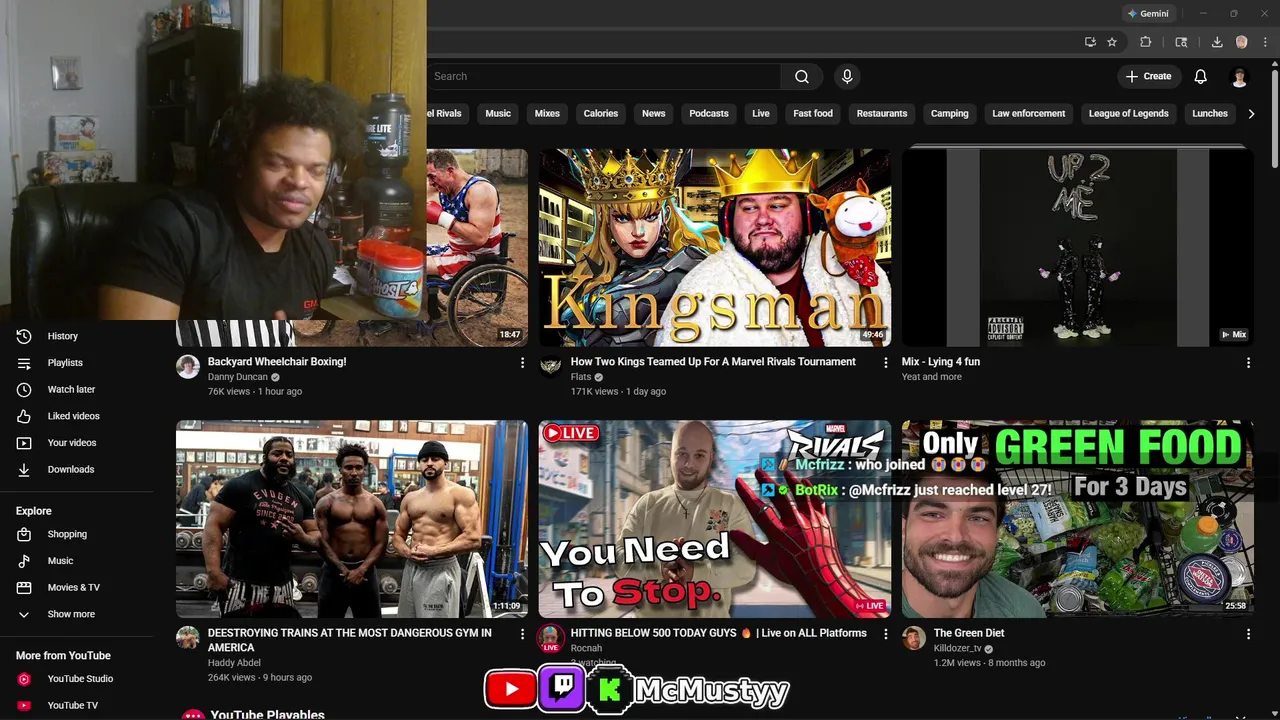
Task: Open Chrome downloads icon
Action: (1217, 42)
